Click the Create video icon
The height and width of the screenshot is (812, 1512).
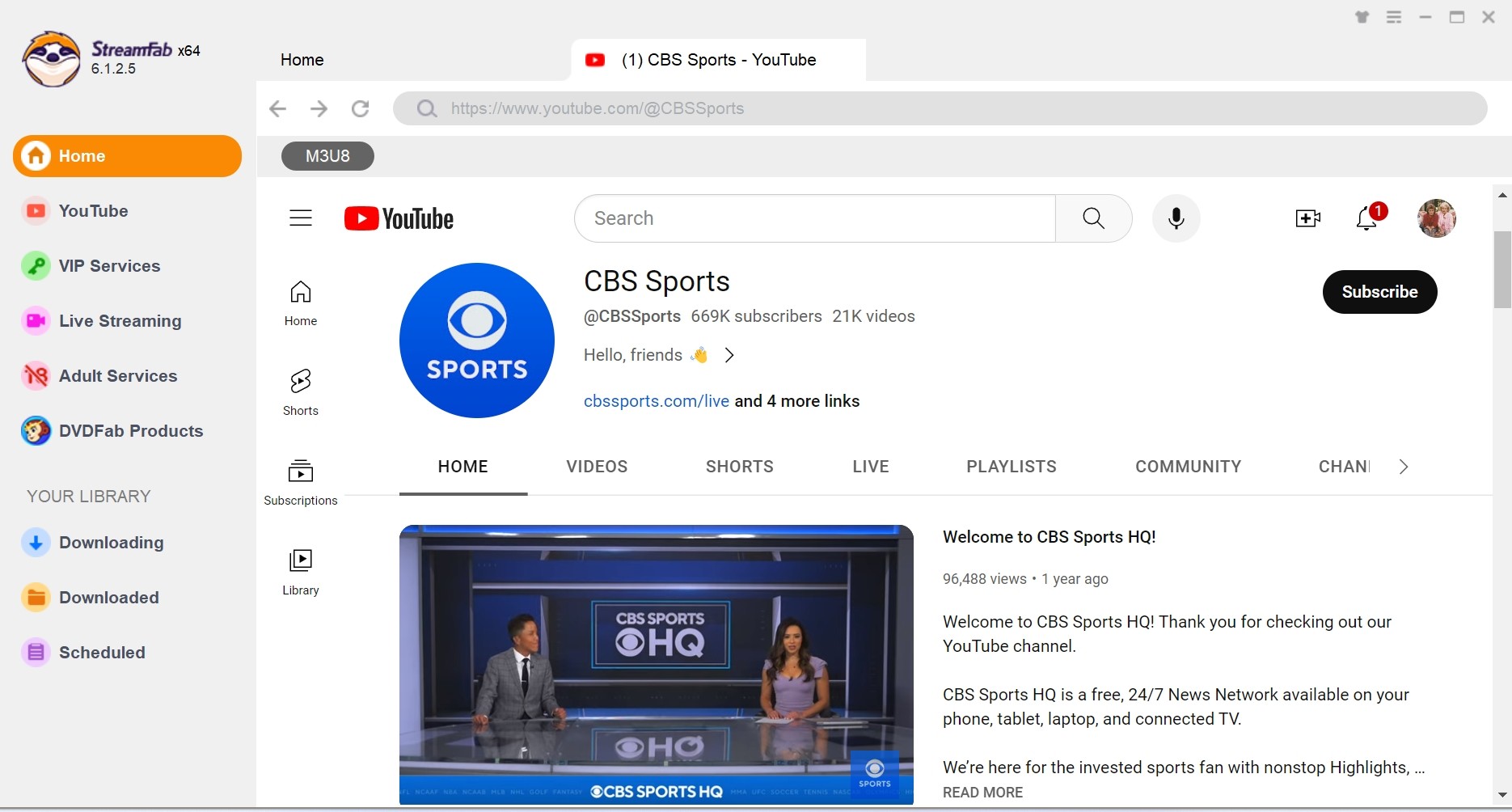pyautogui.click(x=1307, y=218)
